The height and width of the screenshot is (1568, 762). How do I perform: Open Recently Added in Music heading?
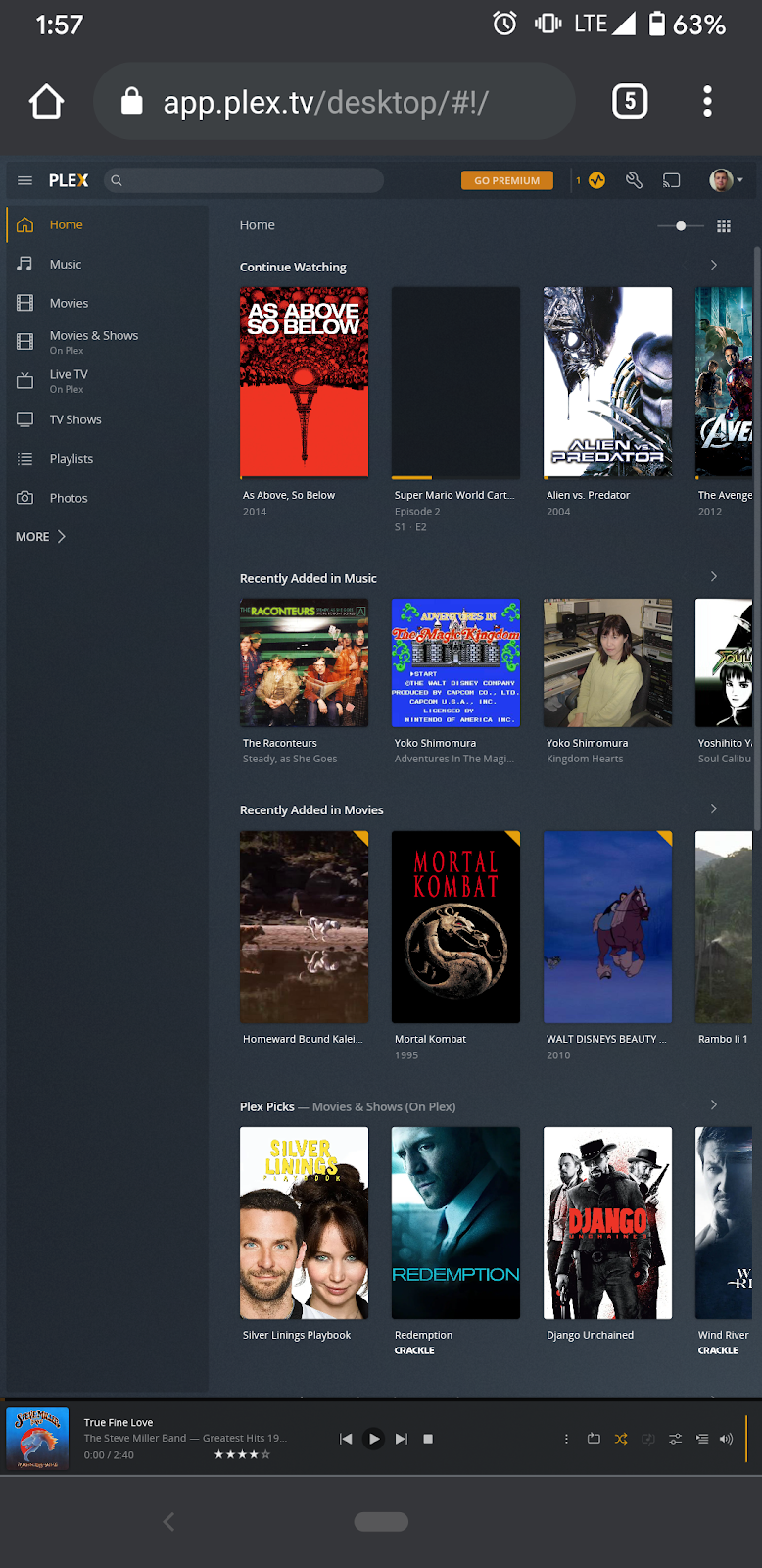click(x=308, y=578)
